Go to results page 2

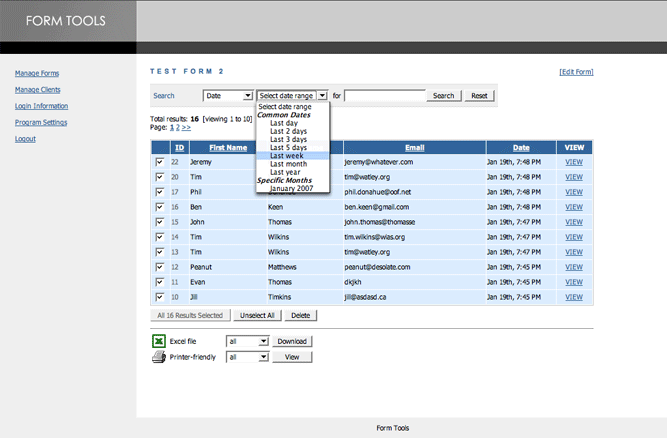(x=178, y=127)
